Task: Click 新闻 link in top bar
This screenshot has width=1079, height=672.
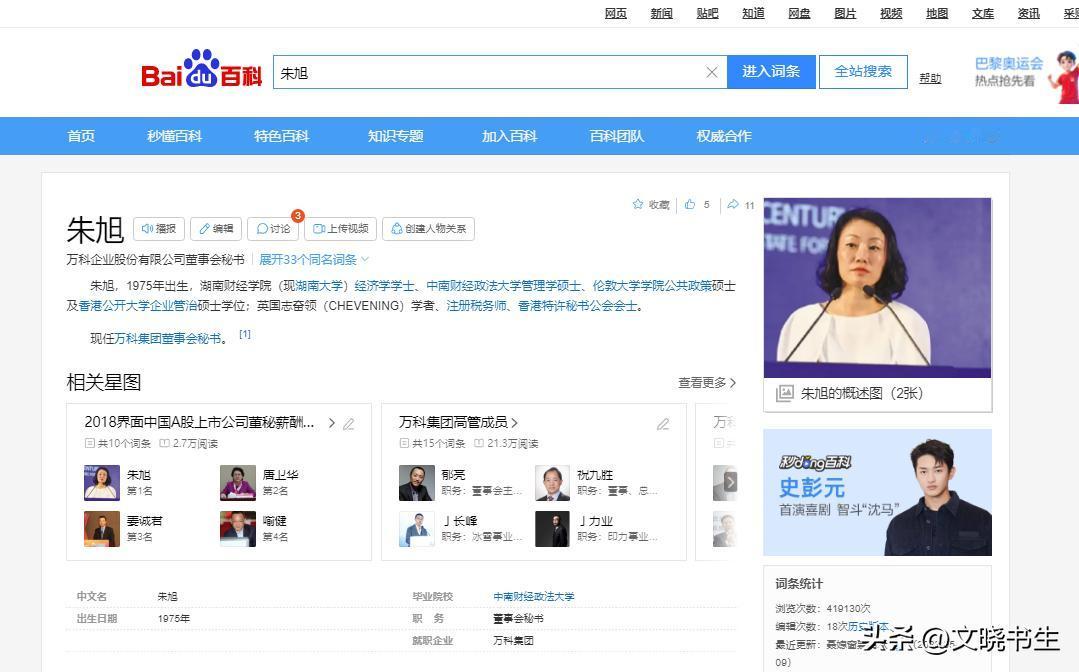Action: point(661,13)
